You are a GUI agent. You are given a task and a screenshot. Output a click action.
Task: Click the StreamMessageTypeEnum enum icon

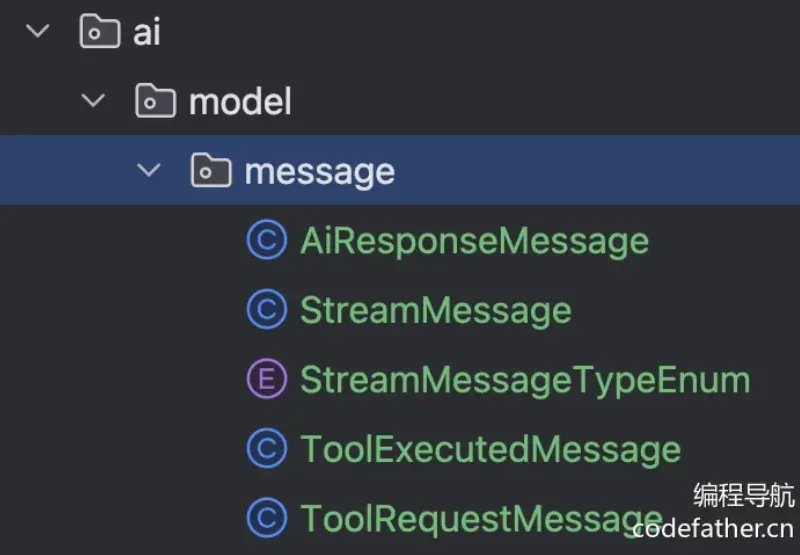(x=267, y=379)
